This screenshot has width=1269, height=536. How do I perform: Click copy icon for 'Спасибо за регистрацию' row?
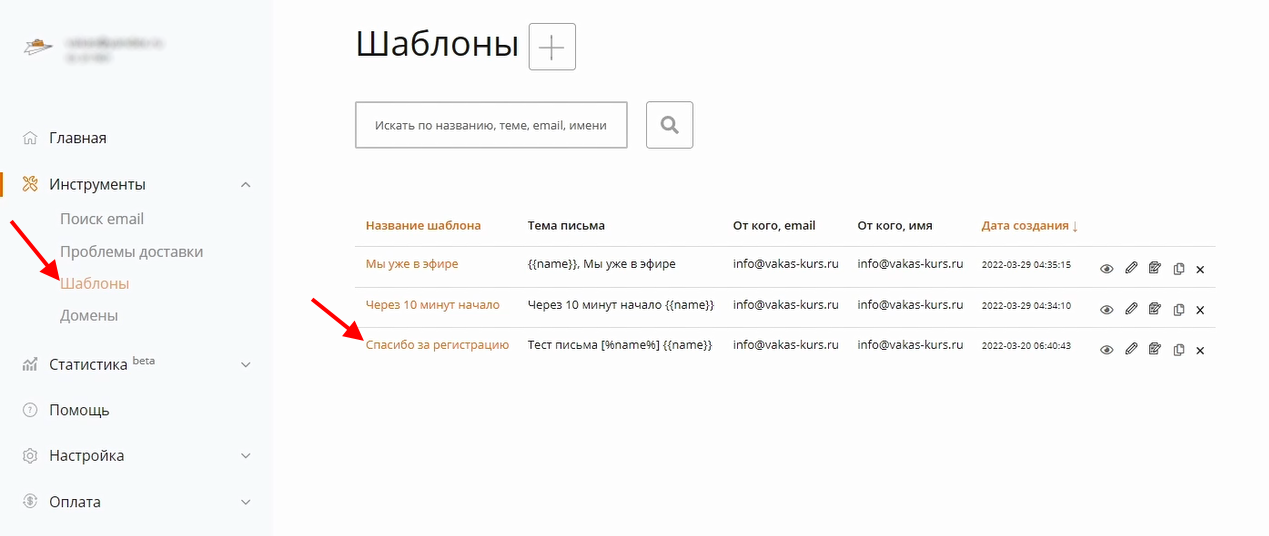pos(1179,350)
